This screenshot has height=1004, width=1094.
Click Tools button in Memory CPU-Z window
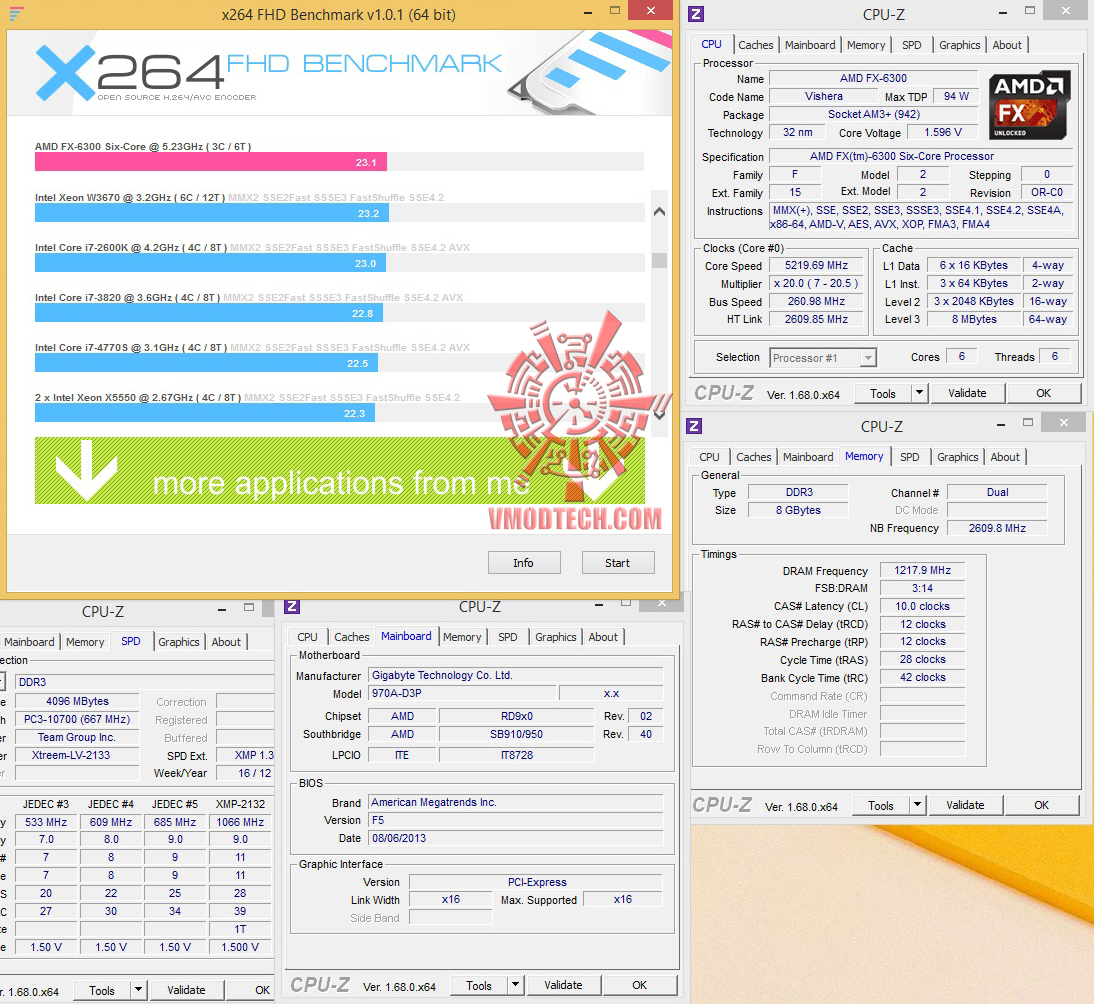pyautogui.click(x=881, y=805)
